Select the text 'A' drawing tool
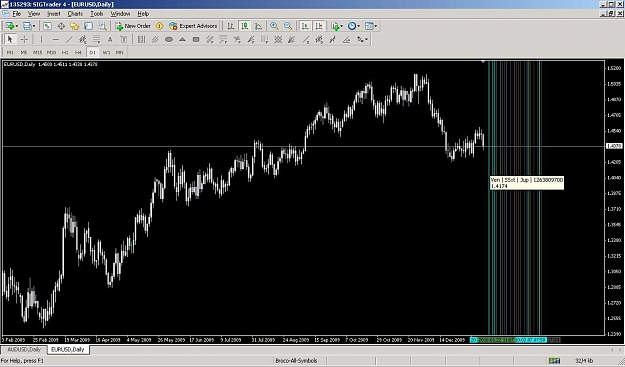 [110, 39]
